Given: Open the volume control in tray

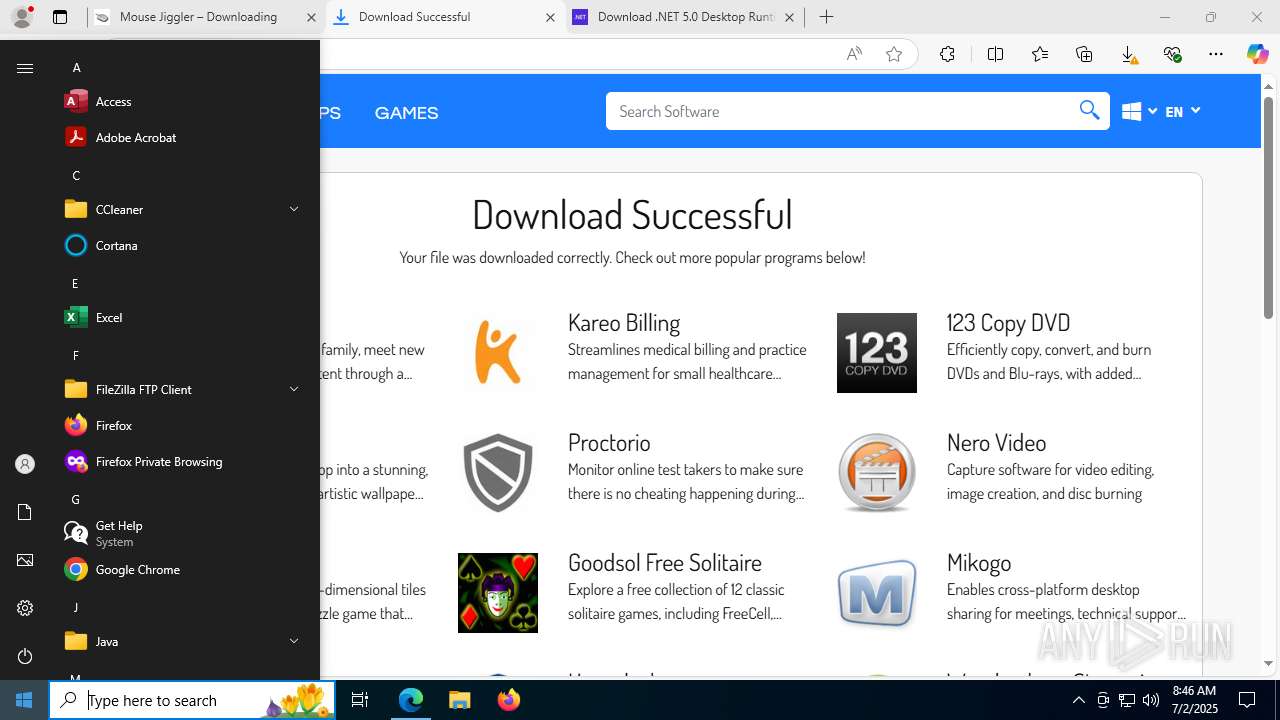Looking at the screenshot, I should pyautogui.click(x=1151, y=700).
